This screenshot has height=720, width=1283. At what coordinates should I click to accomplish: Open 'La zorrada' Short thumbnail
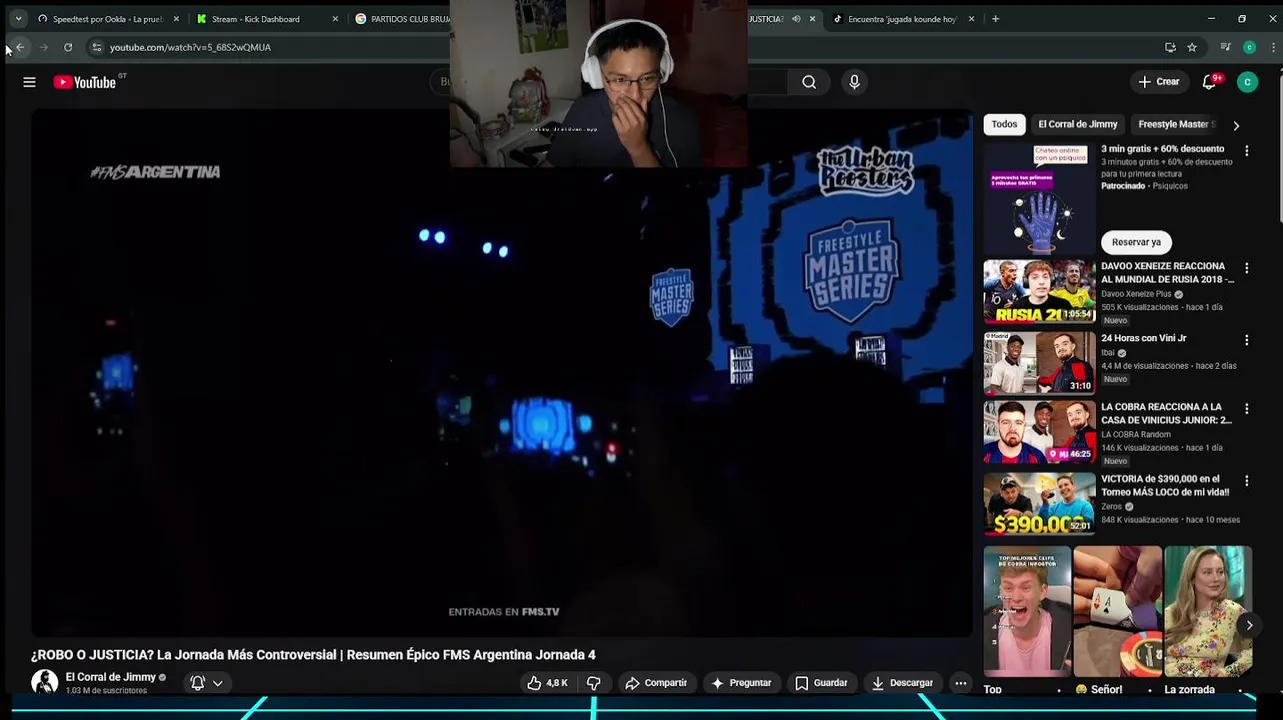tap(1207, 612)
